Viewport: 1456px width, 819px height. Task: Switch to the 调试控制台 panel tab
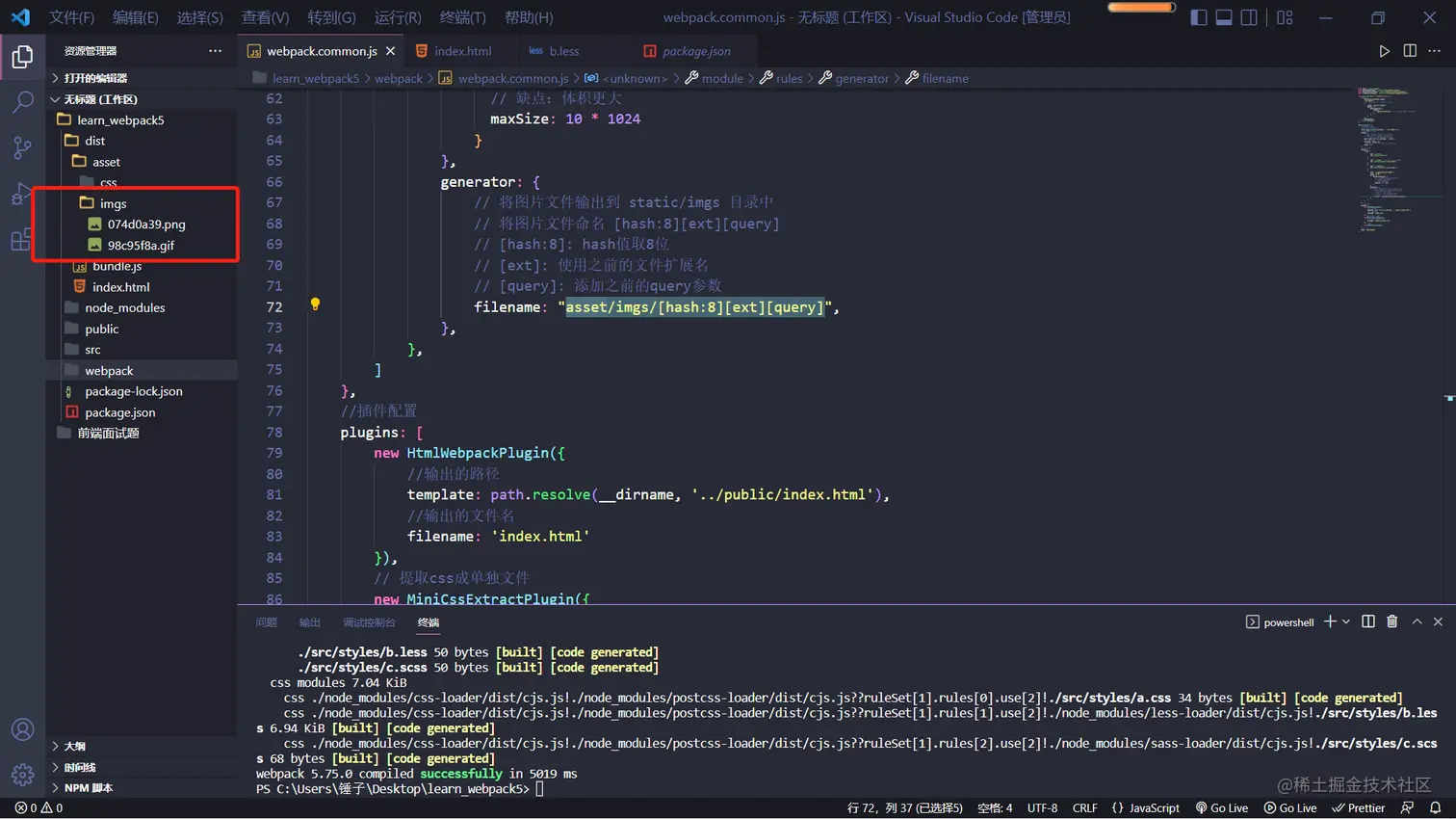tap(369, 622)
